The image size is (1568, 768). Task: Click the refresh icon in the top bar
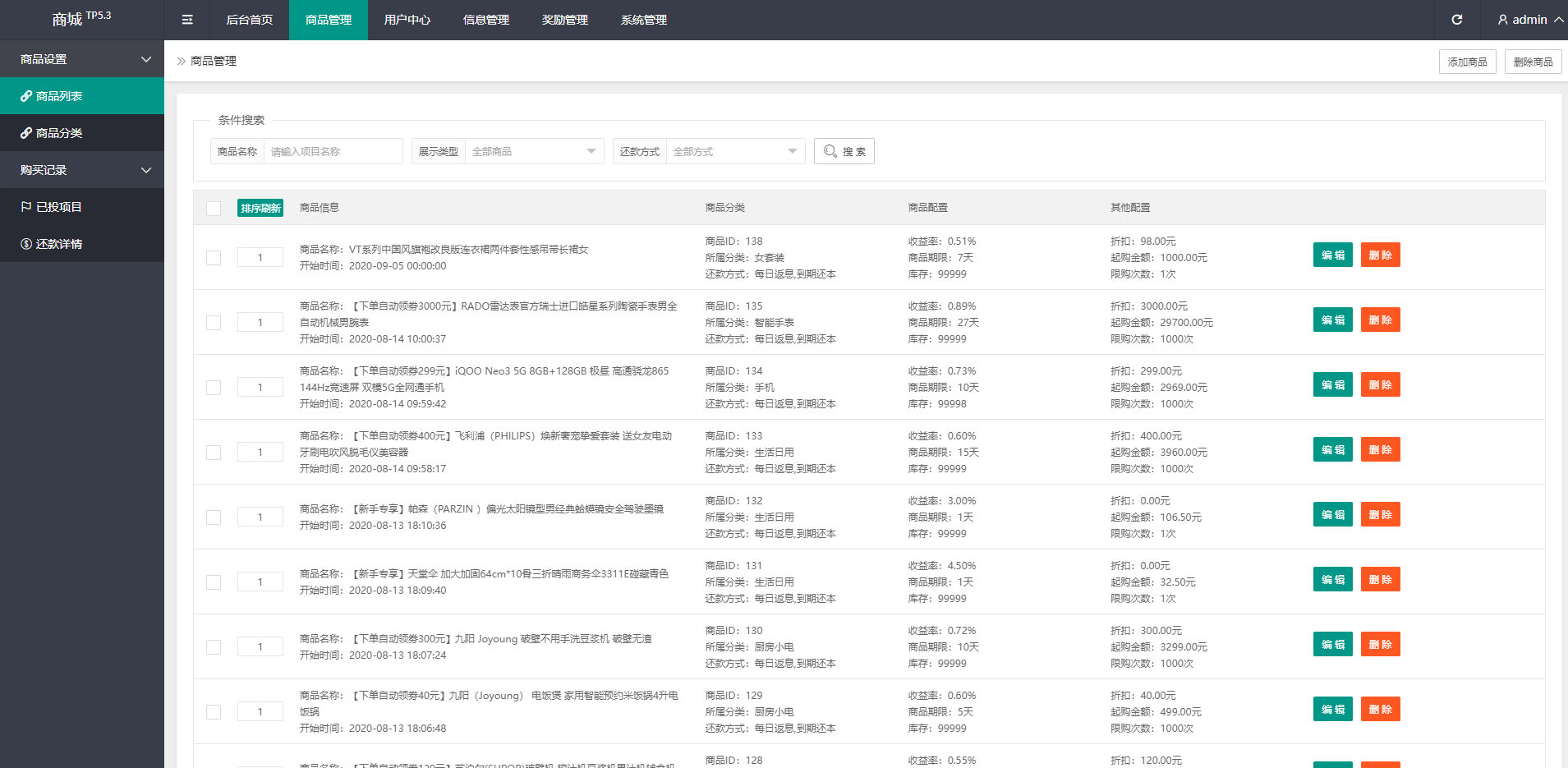[1456, 19]
